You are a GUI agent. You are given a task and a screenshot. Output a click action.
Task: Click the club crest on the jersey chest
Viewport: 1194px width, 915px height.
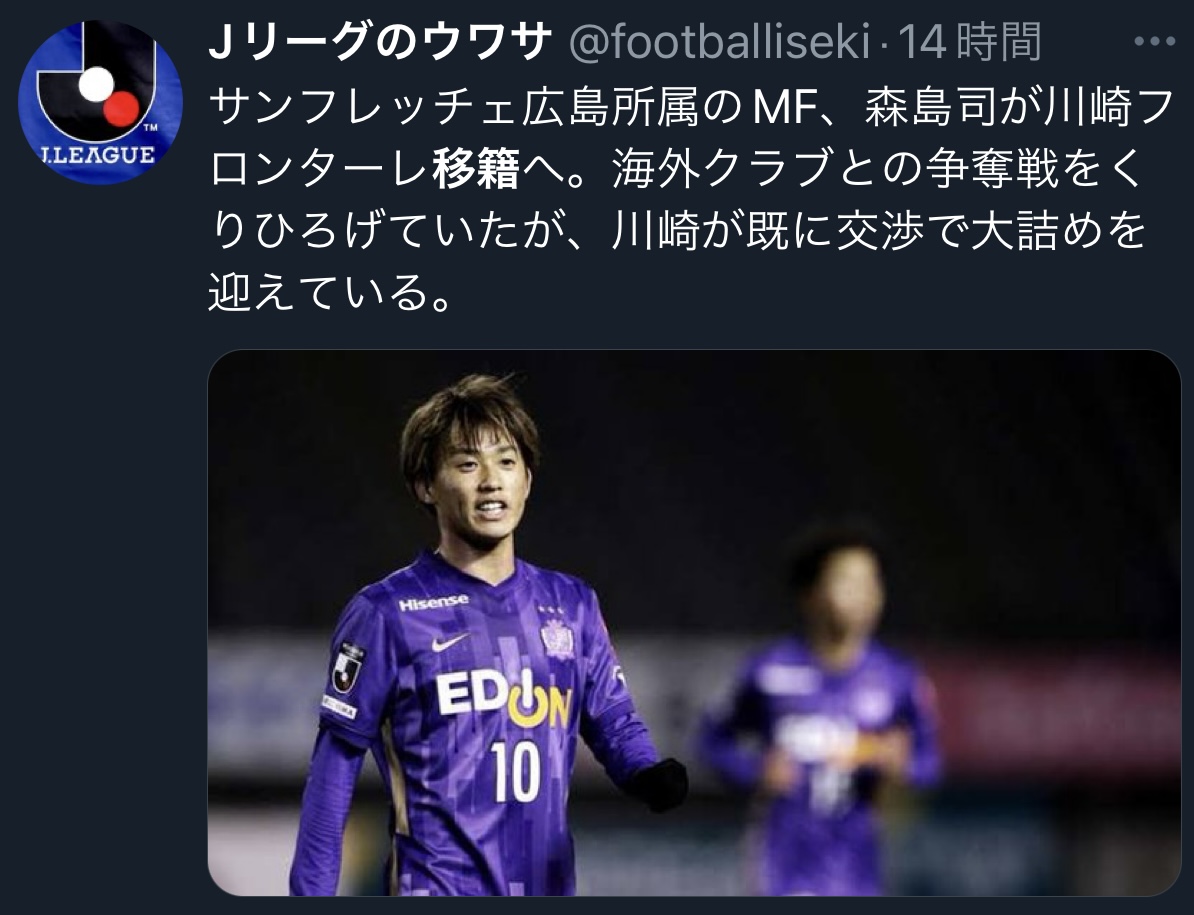[557, 638]
